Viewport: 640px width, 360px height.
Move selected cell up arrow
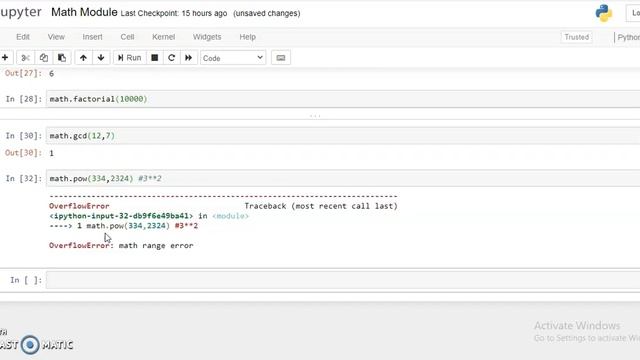83,58
